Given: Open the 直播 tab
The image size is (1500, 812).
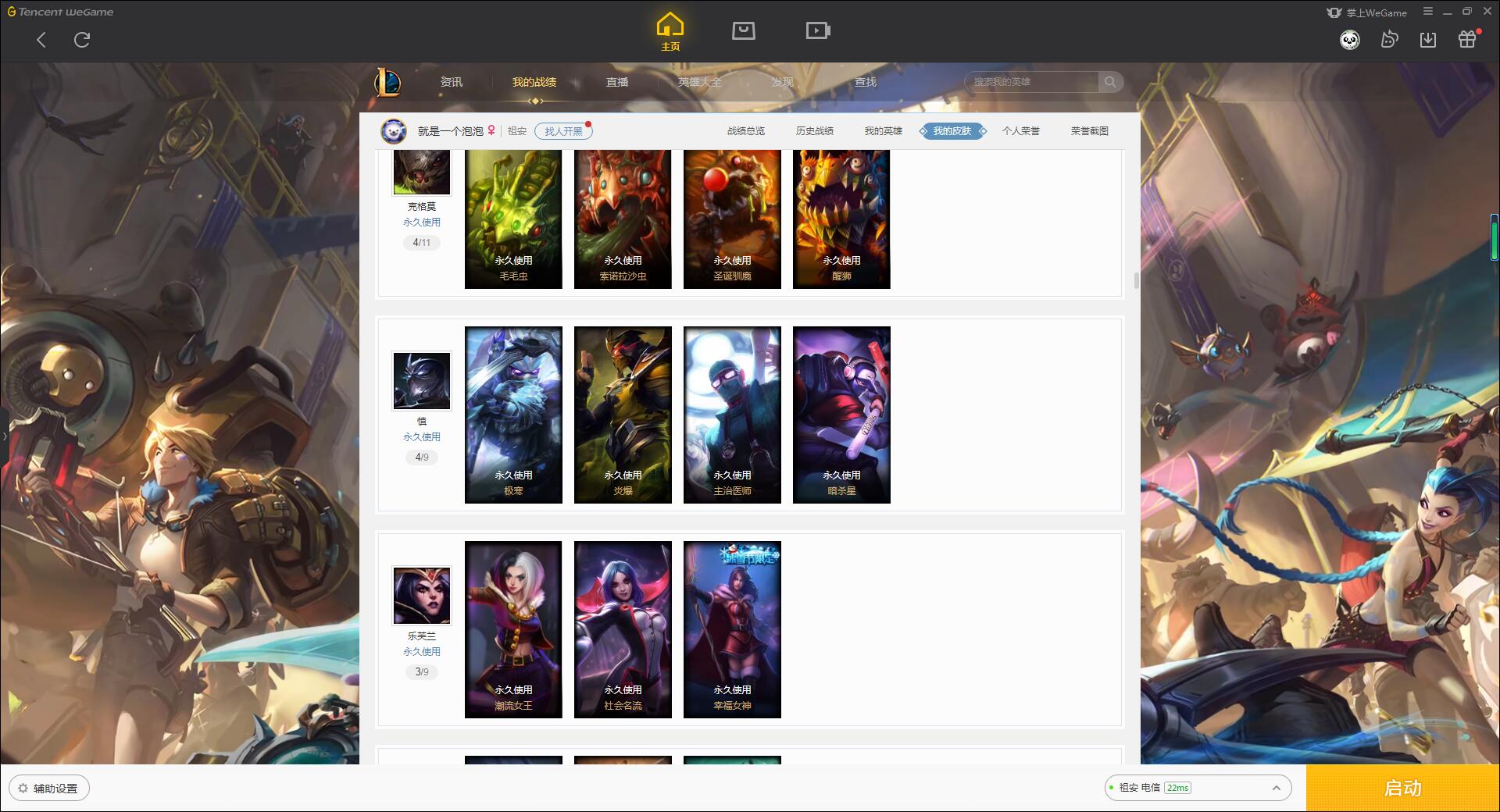Looking at the screenshot, I should 617,82.
